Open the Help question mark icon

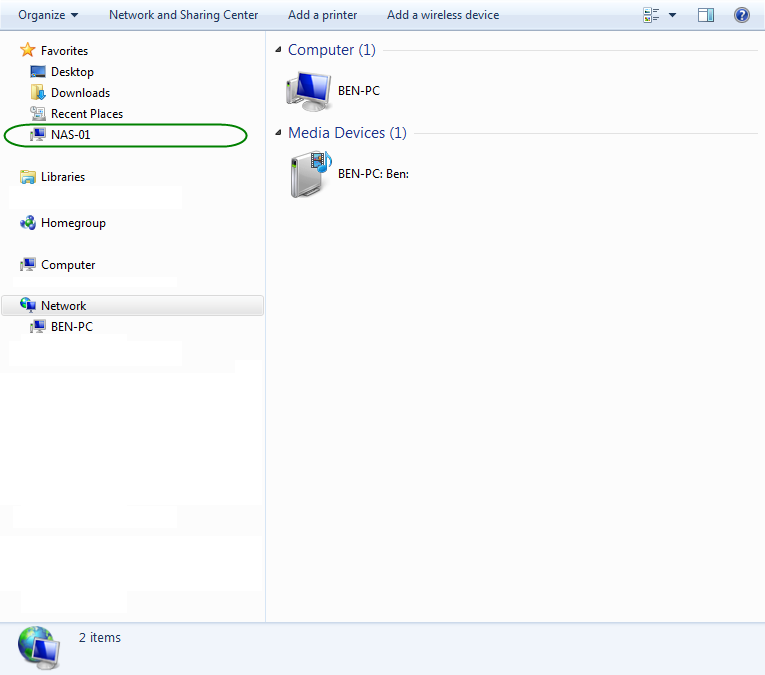click(x=742, y=15)
